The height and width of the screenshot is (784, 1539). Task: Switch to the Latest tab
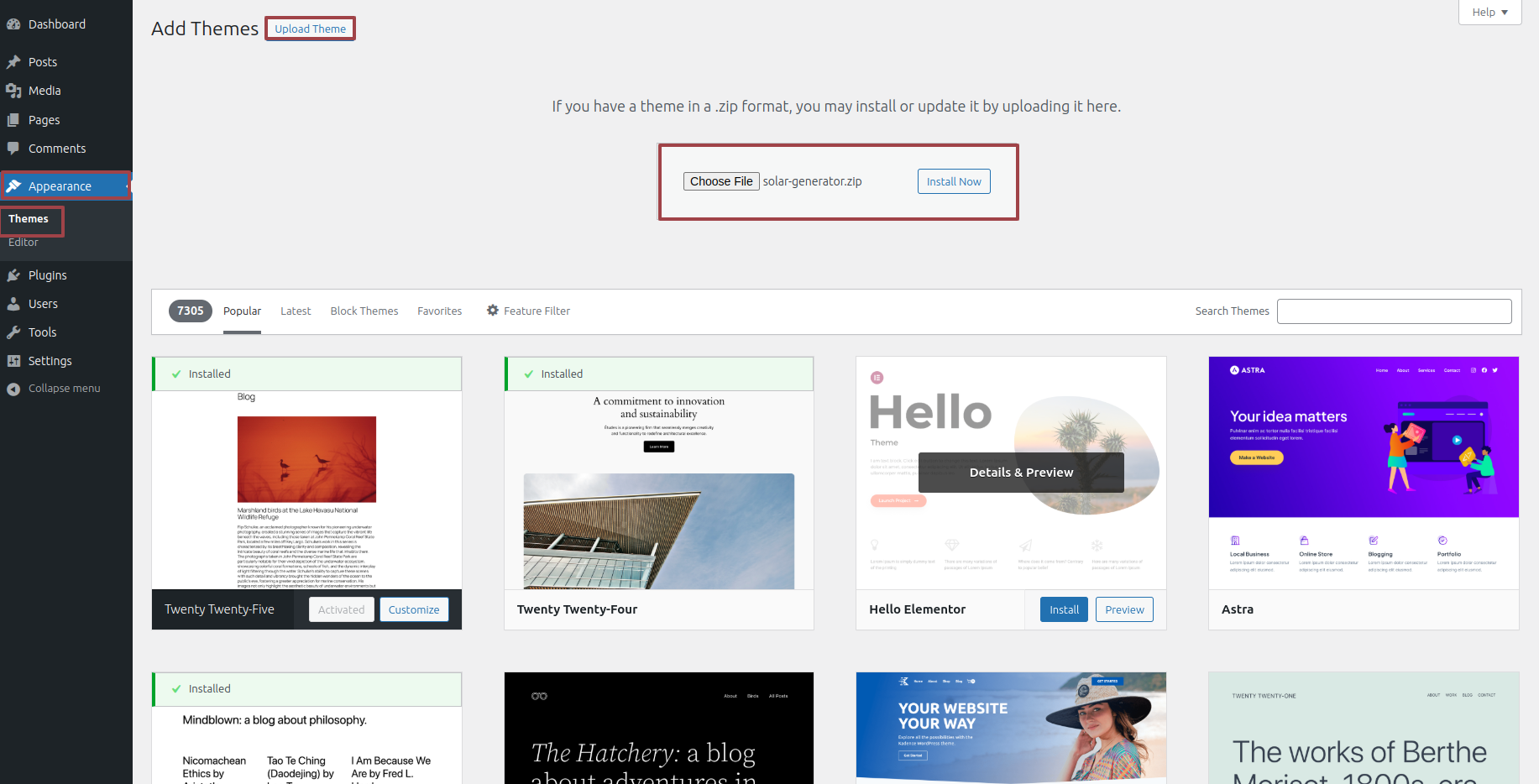[296, 311]
